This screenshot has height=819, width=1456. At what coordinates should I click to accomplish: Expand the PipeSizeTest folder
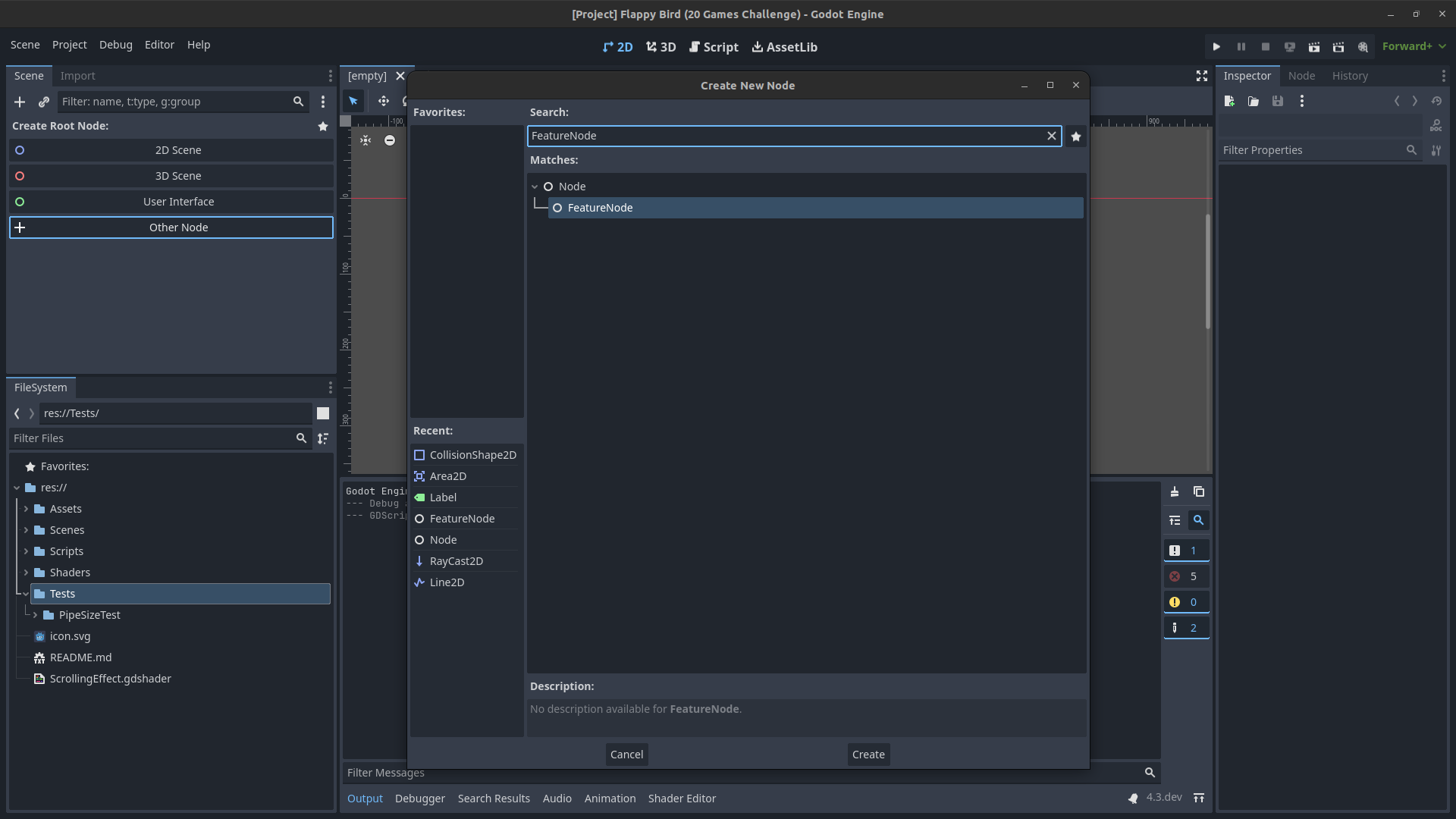35,615
